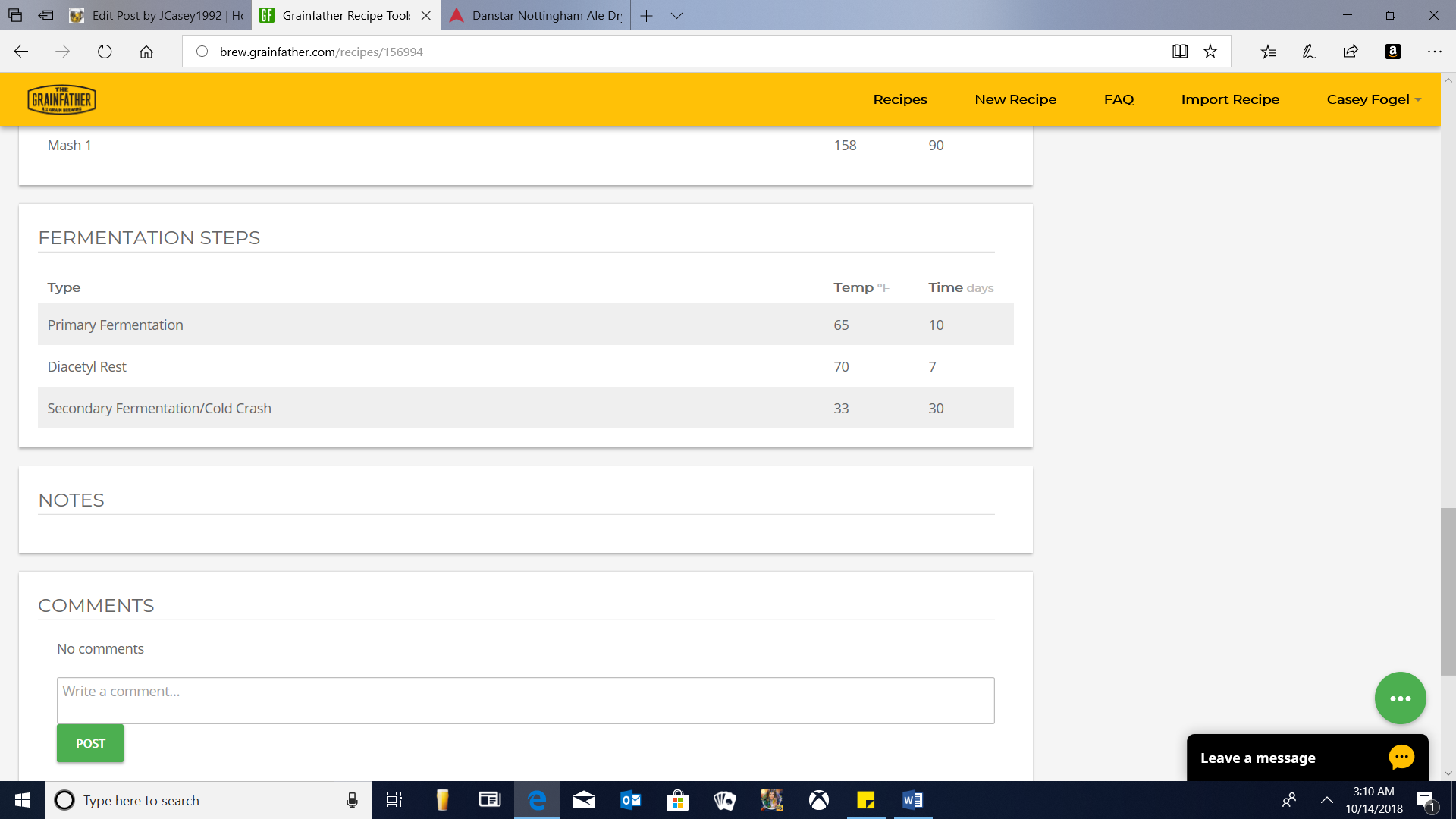Select the Diacetyl Rest row
Screen dimensions: 1456x819
coord(526,366)
